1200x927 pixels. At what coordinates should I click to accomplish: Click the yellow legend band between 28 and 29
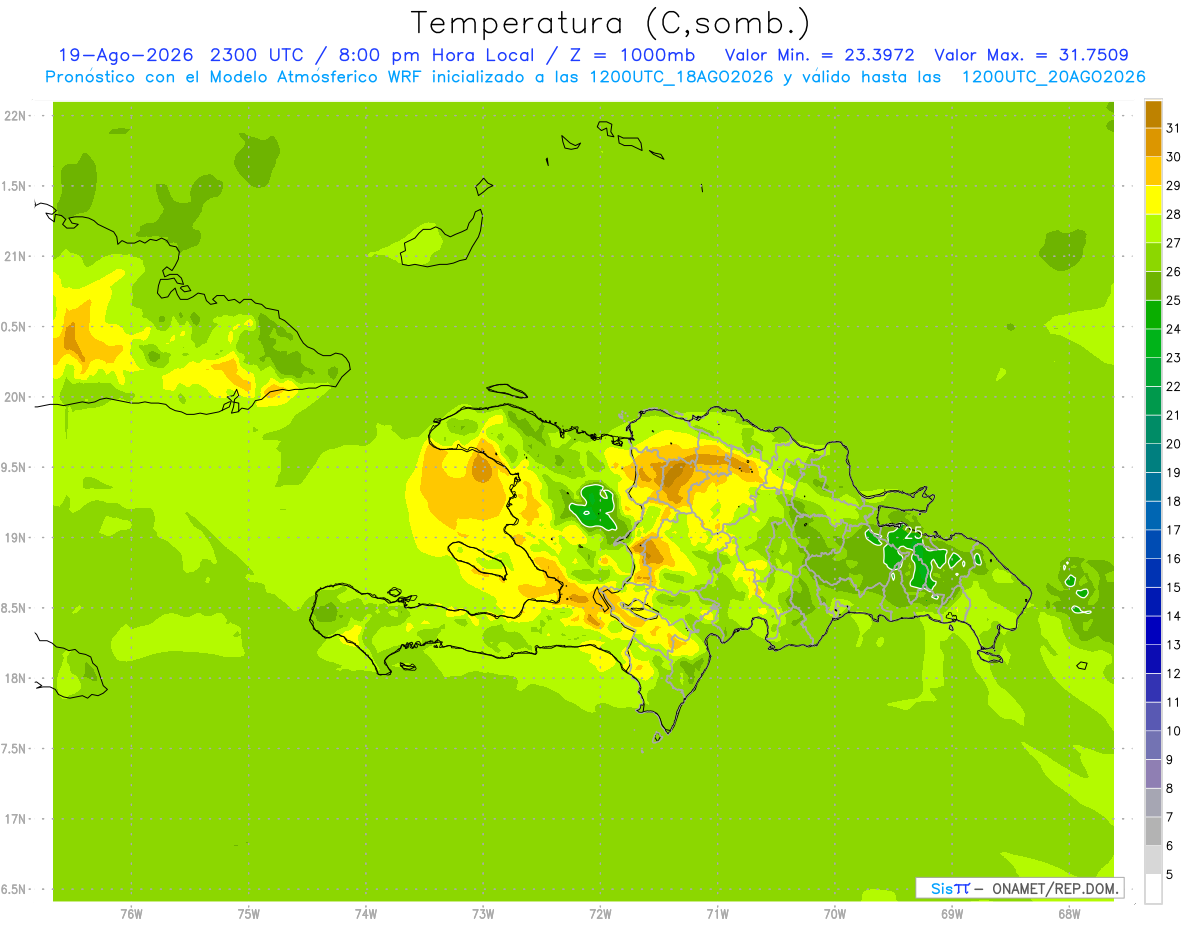(x=1153, y=199)
